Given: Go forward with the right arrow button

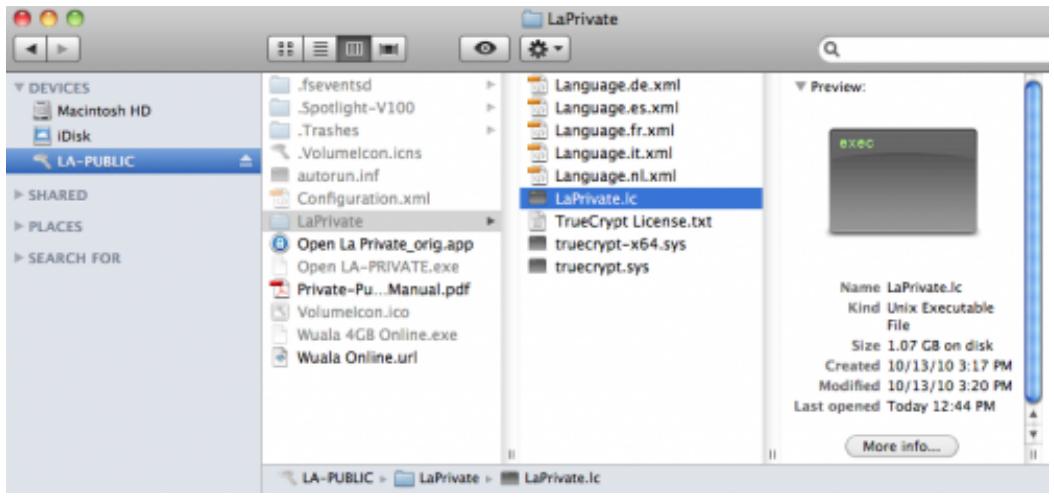Looking at the screenshot, I should 63,50.
